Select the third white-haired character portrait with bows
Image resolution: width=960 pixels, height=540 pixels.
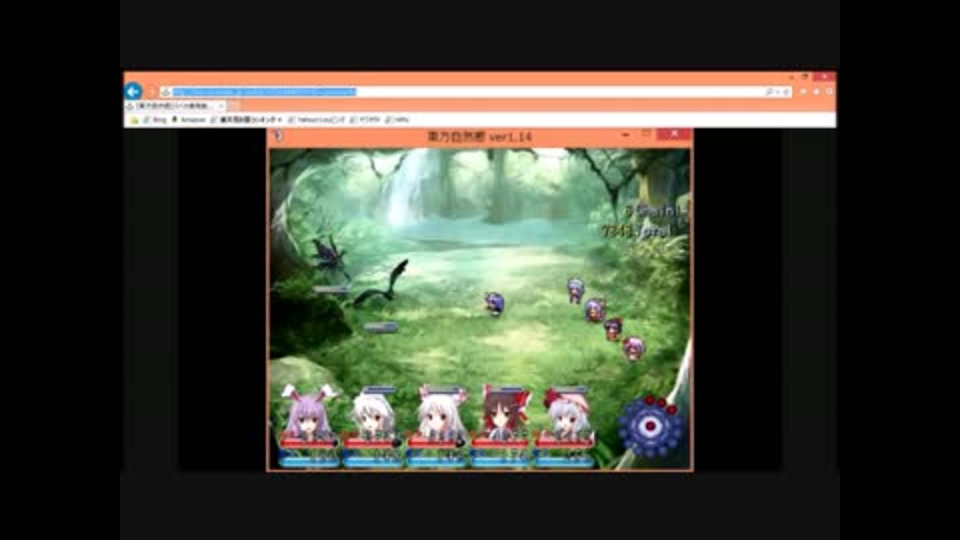coord(438,412)
